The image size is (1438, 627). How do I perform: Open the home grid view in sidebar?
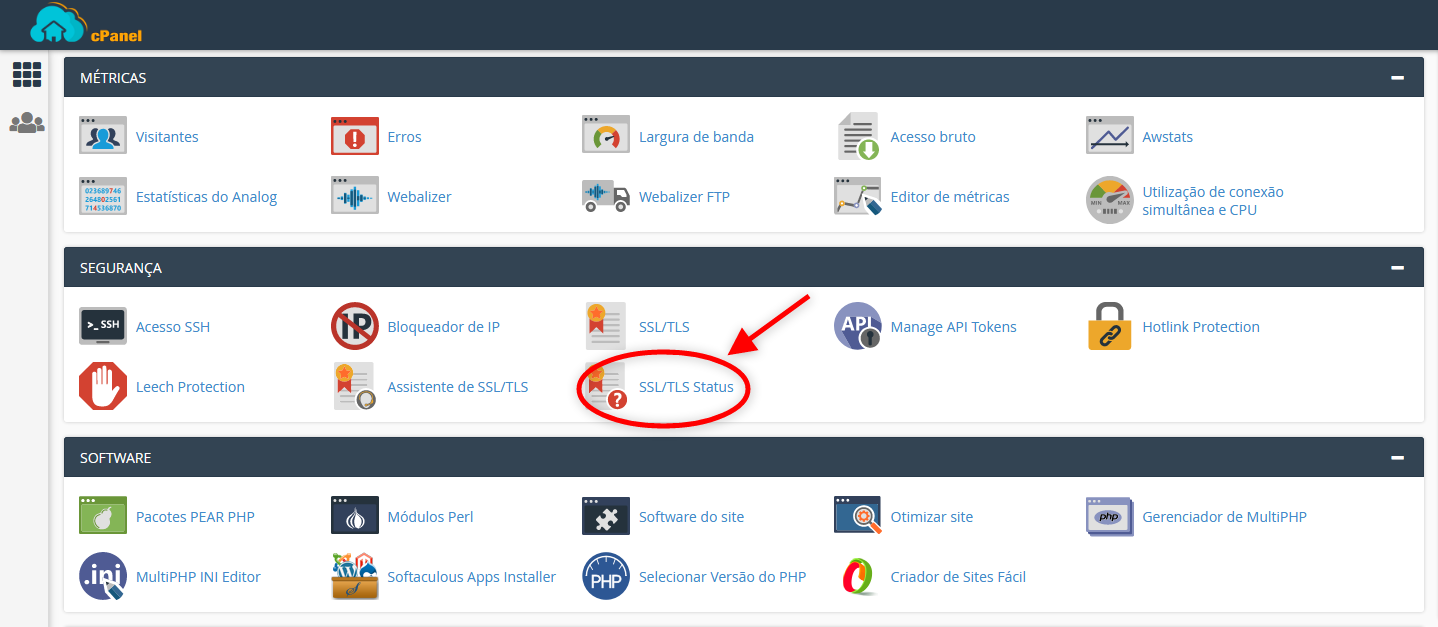[27, 74]
